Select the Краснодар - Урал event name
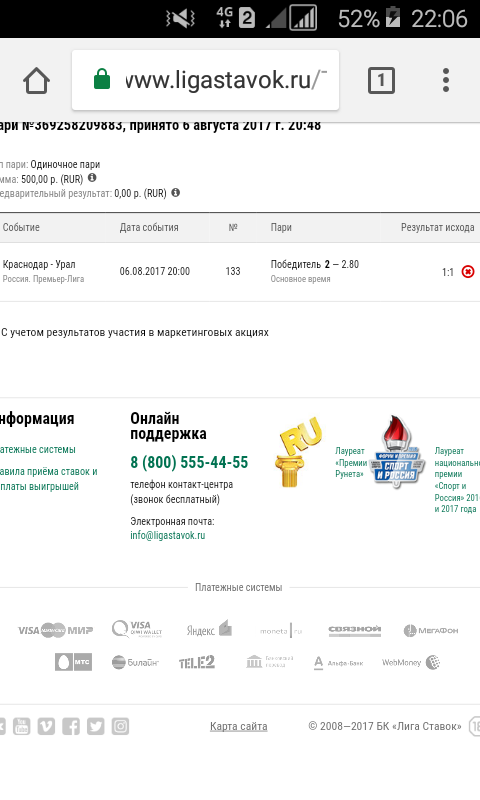The image size is (480, 800). [39, 264]
